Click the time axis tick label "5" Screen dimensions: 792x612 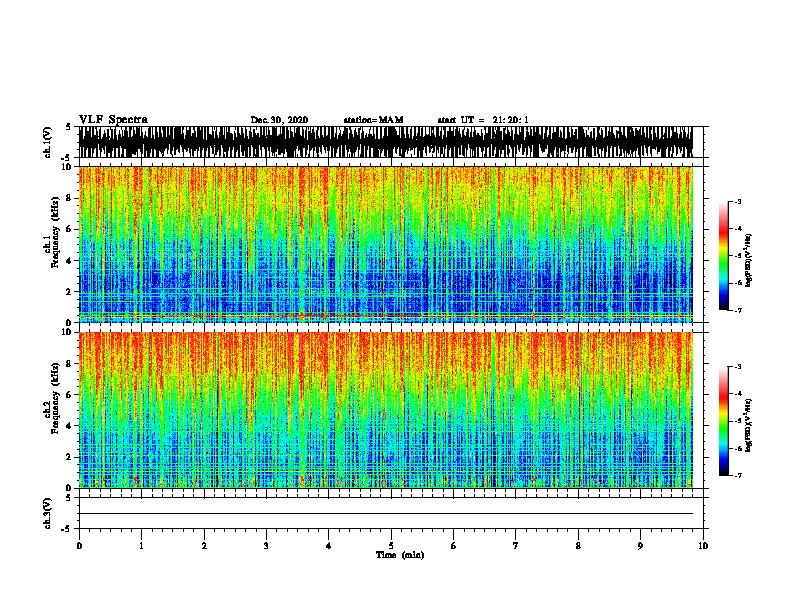pyautogui.click(x=391, y=546)
